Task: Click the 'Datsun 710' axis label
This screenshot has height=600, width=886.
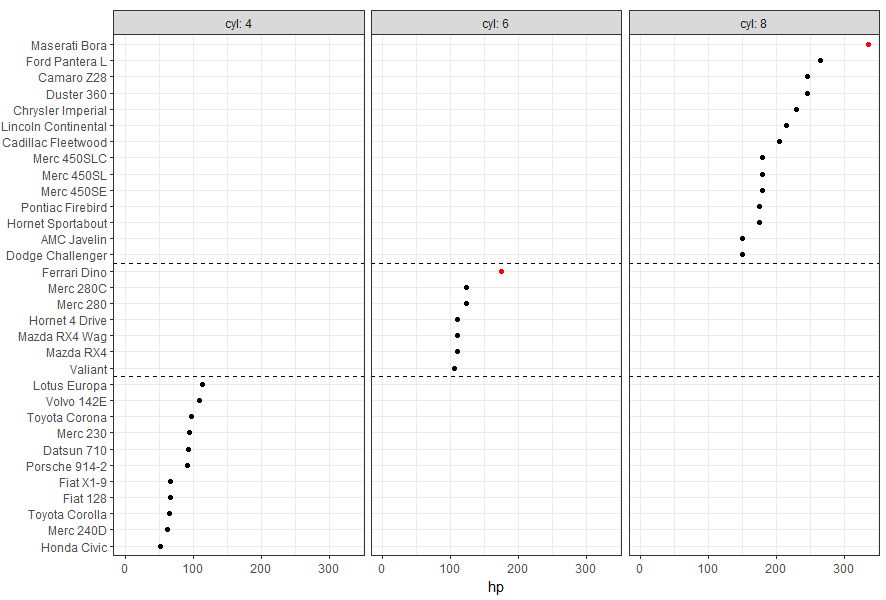Action: point(75,450)
